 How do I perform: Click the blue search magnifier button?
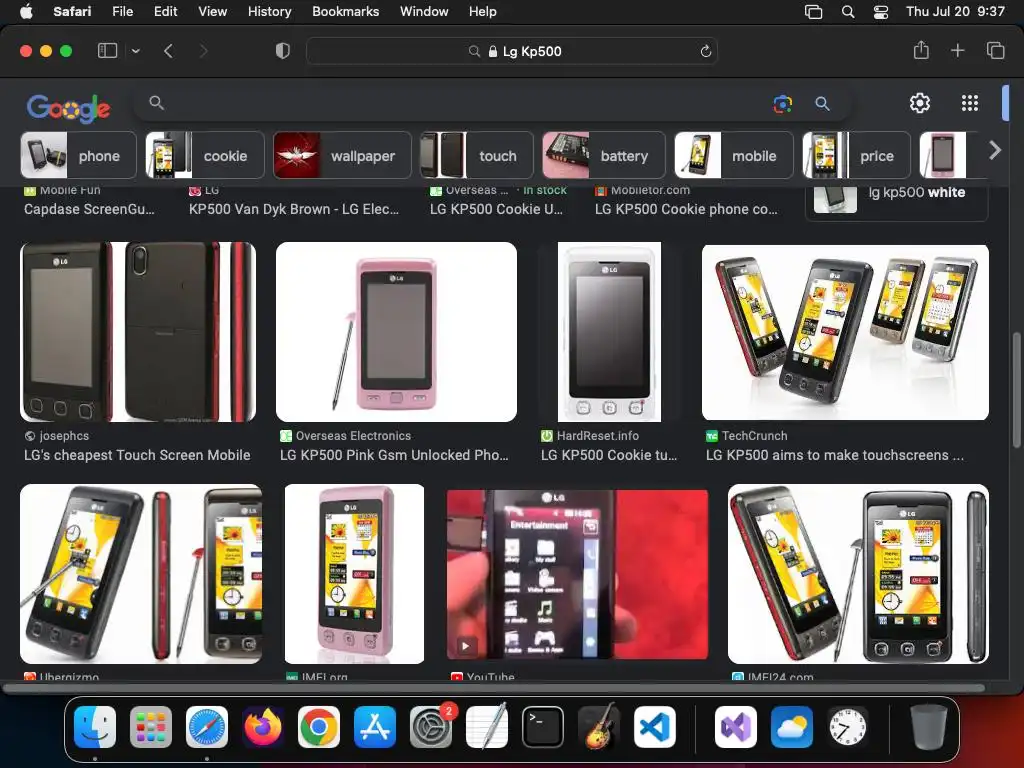tap(822, 103)
